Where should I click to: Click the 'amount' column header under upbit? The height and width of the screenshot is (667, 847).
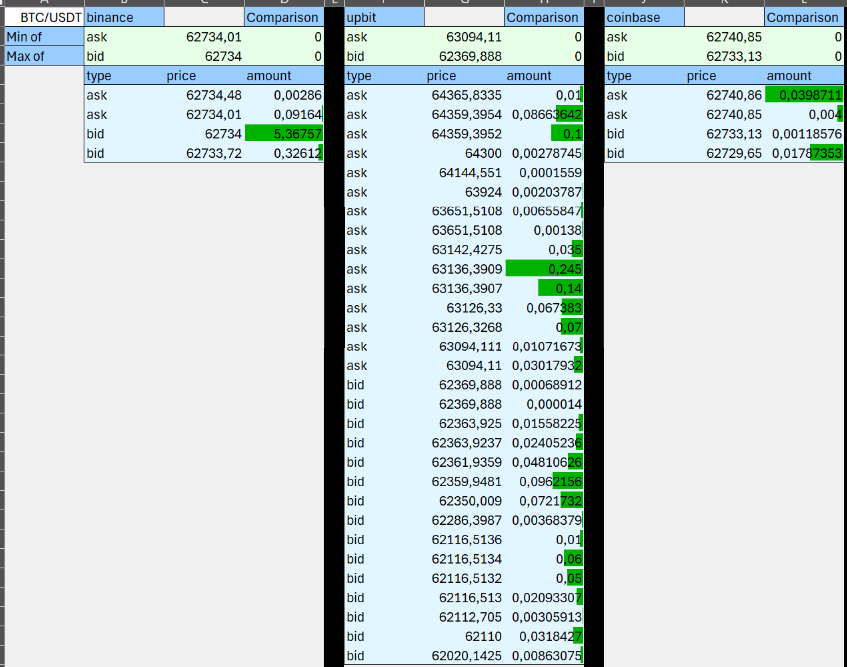click(x=528, y=75)
